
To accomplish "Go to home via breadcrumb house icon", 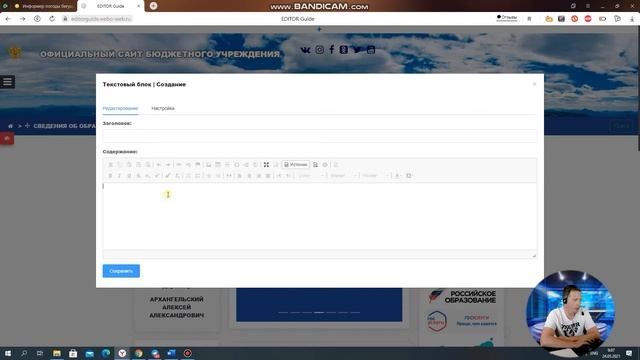I will click(11, 126).
